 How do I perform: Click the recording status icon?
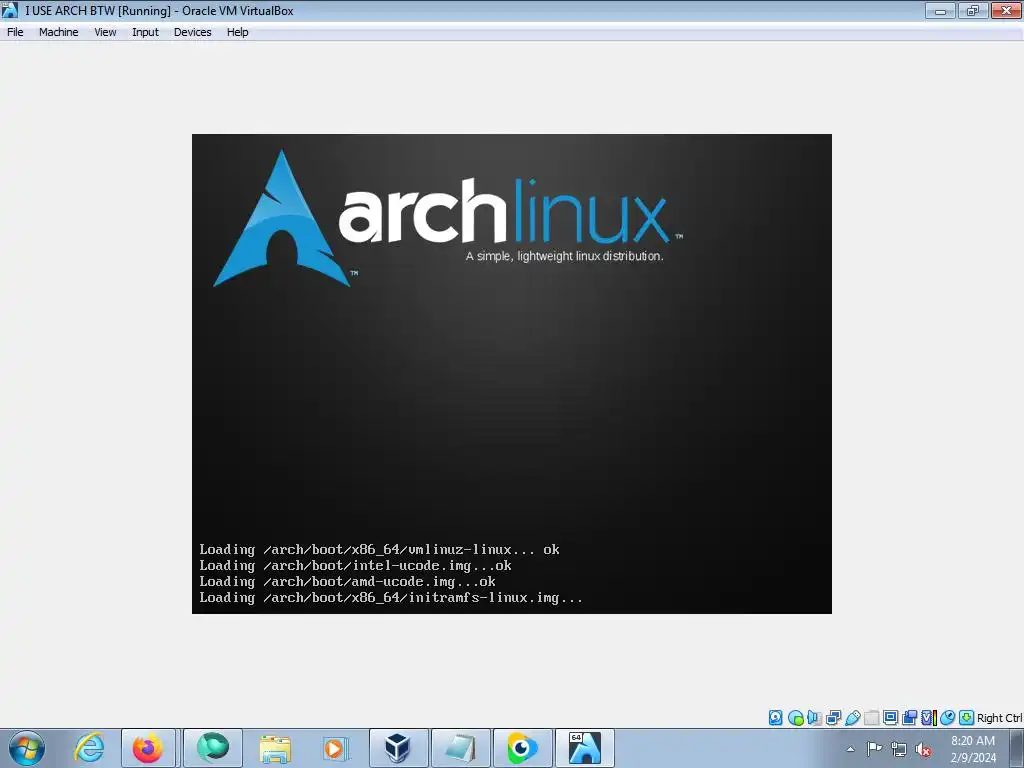[909, 718]
